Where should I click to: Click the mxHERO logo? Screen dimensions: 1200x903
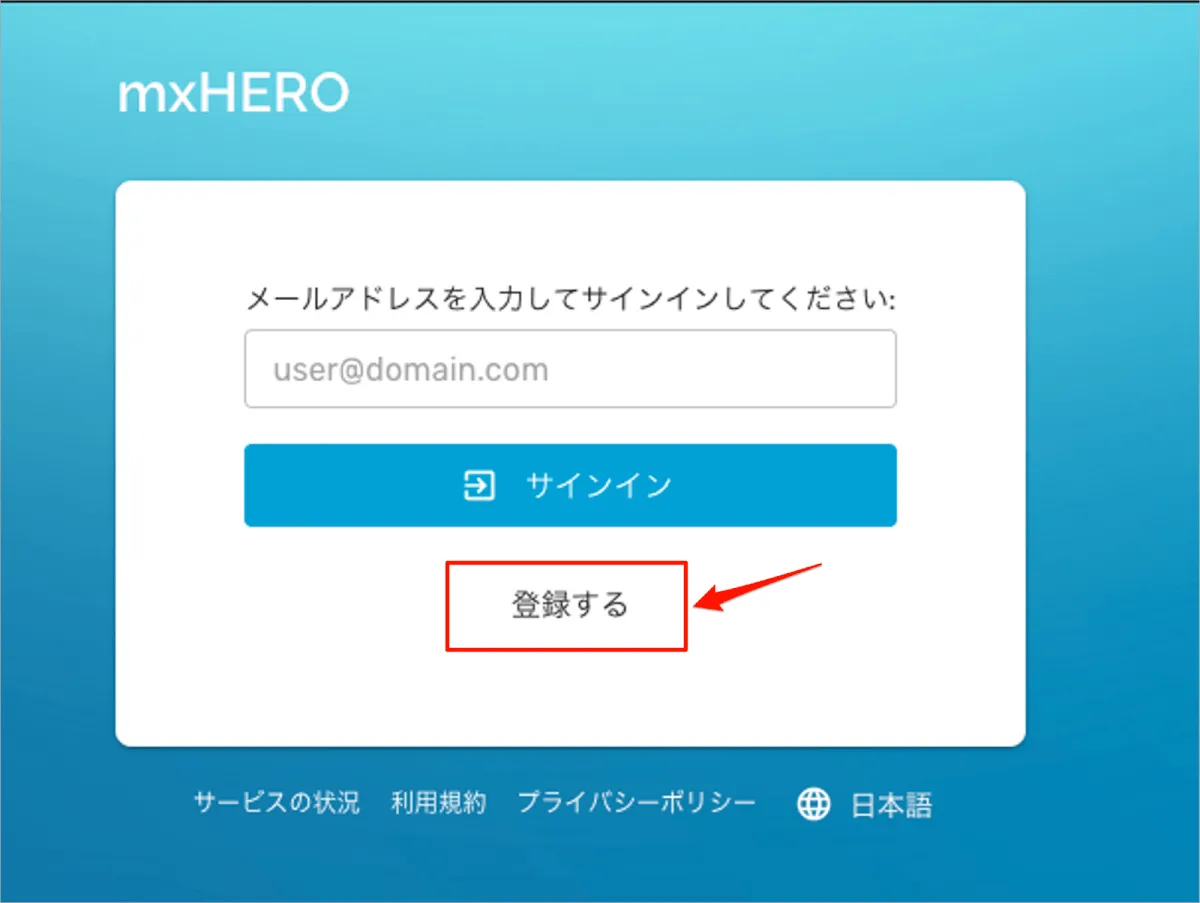233,94
